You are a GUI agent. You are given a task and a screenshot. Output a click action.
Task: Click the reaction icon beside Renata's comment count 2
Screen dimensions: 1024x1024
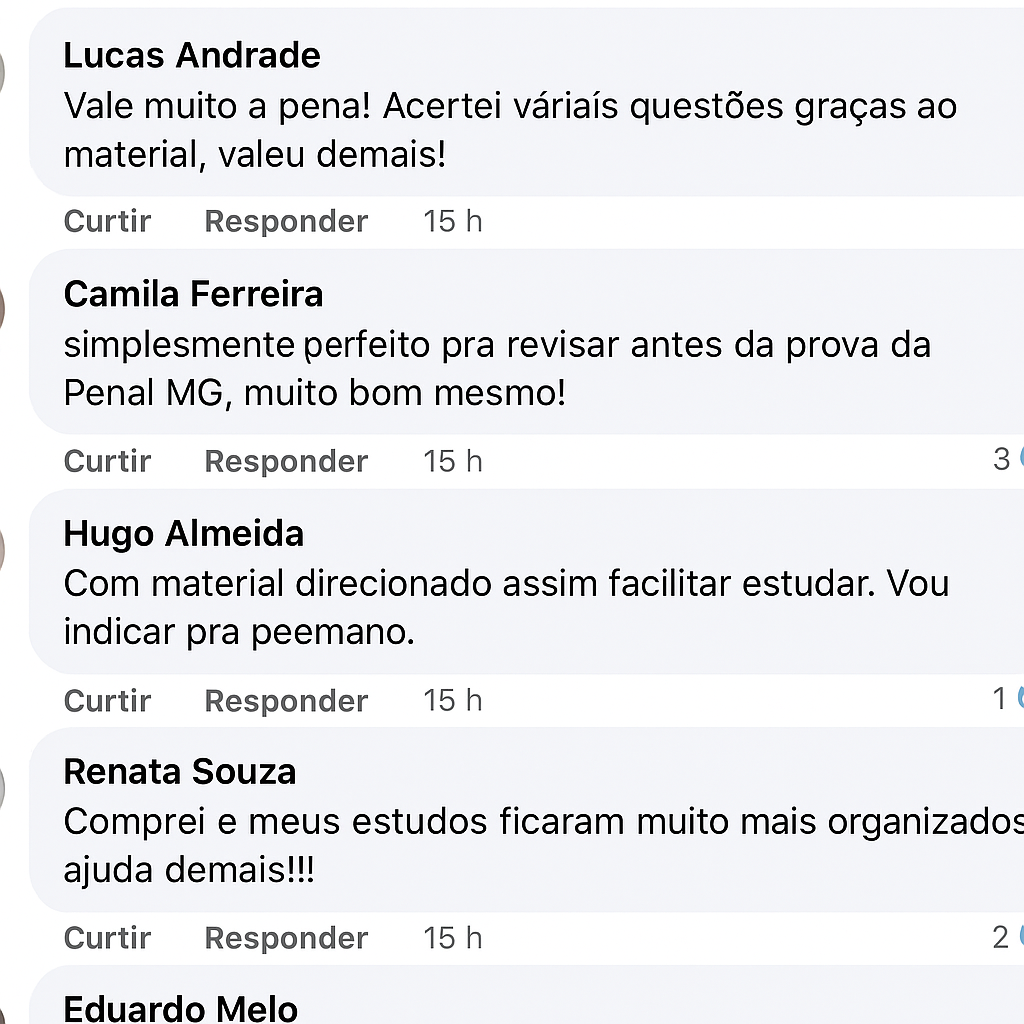click(x=1020, y=938)
